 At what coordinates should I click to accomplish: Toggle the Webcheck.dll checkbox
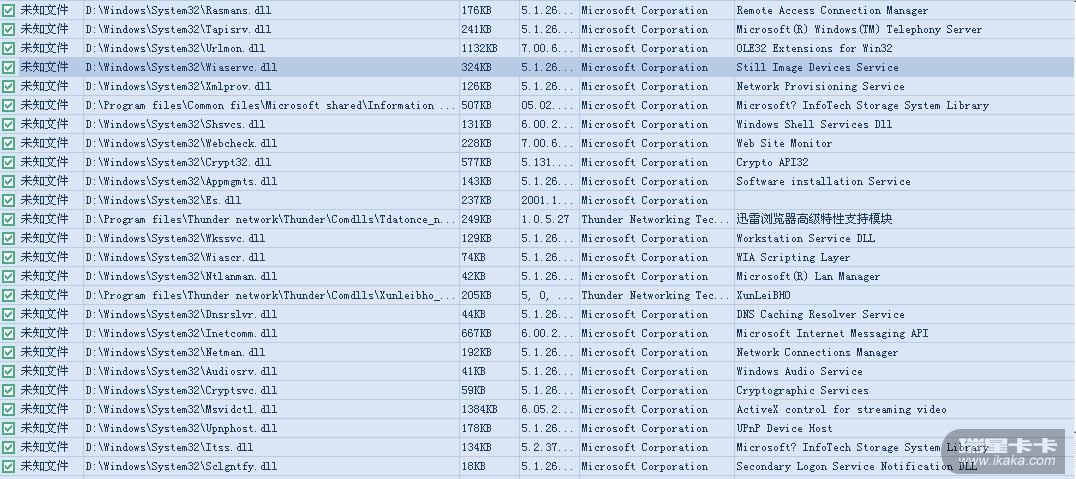(8, 143)
